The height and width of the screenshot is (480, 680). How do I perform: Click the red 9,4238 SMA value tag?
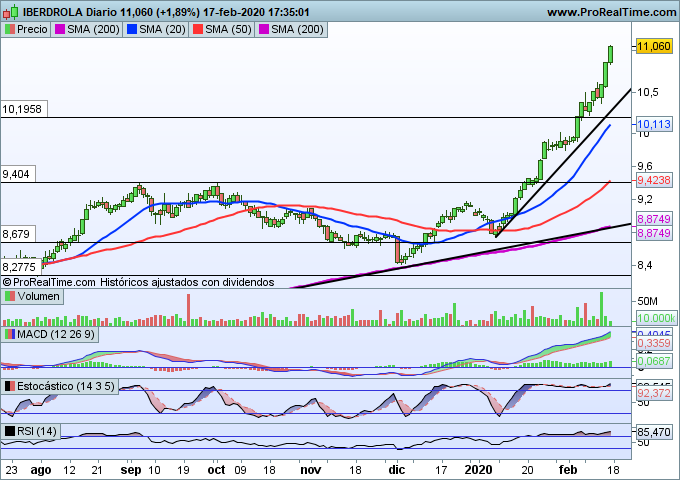[654, 180]
